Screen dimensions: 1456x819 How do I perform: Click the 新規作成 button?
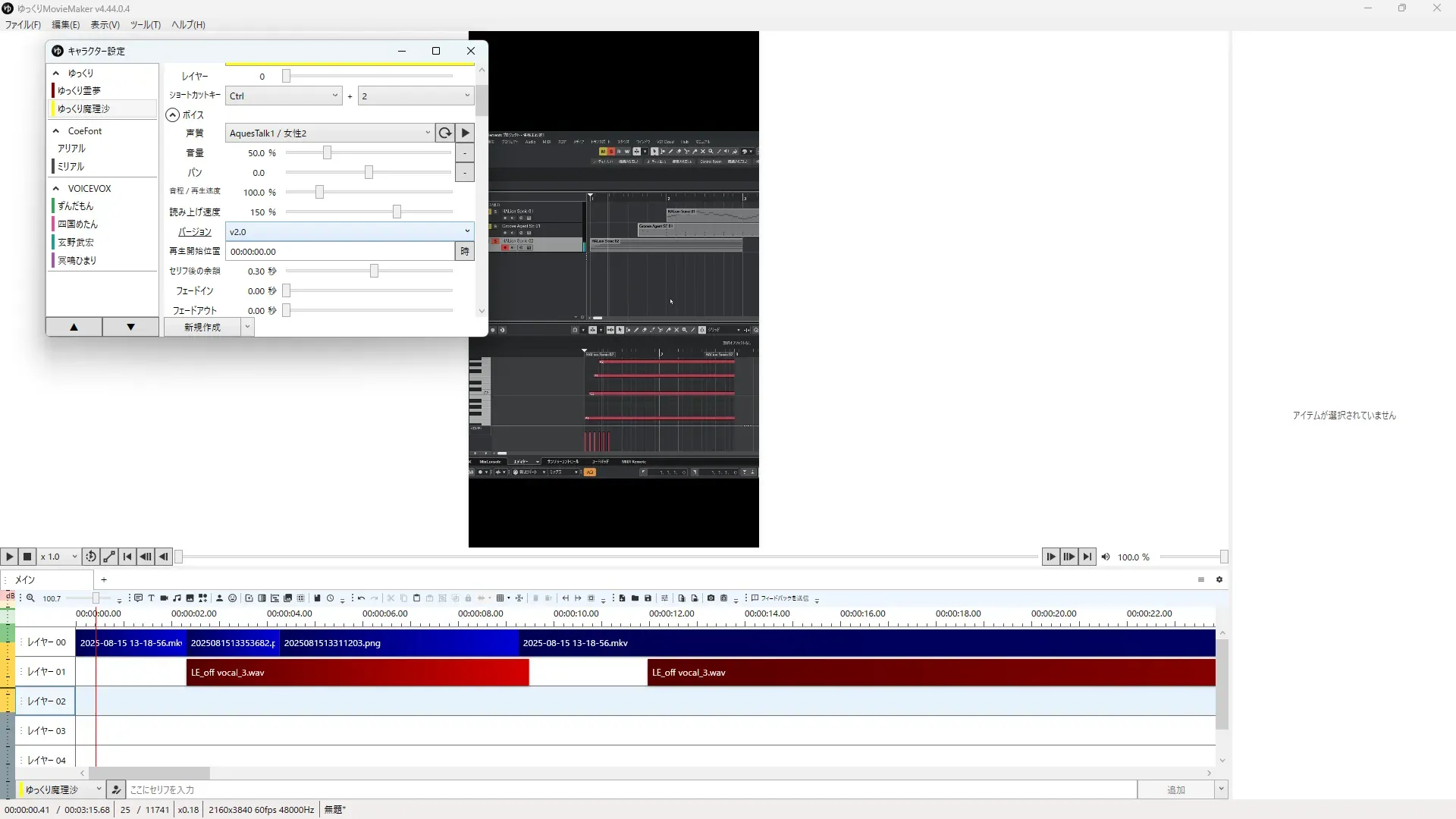(202, 328)
